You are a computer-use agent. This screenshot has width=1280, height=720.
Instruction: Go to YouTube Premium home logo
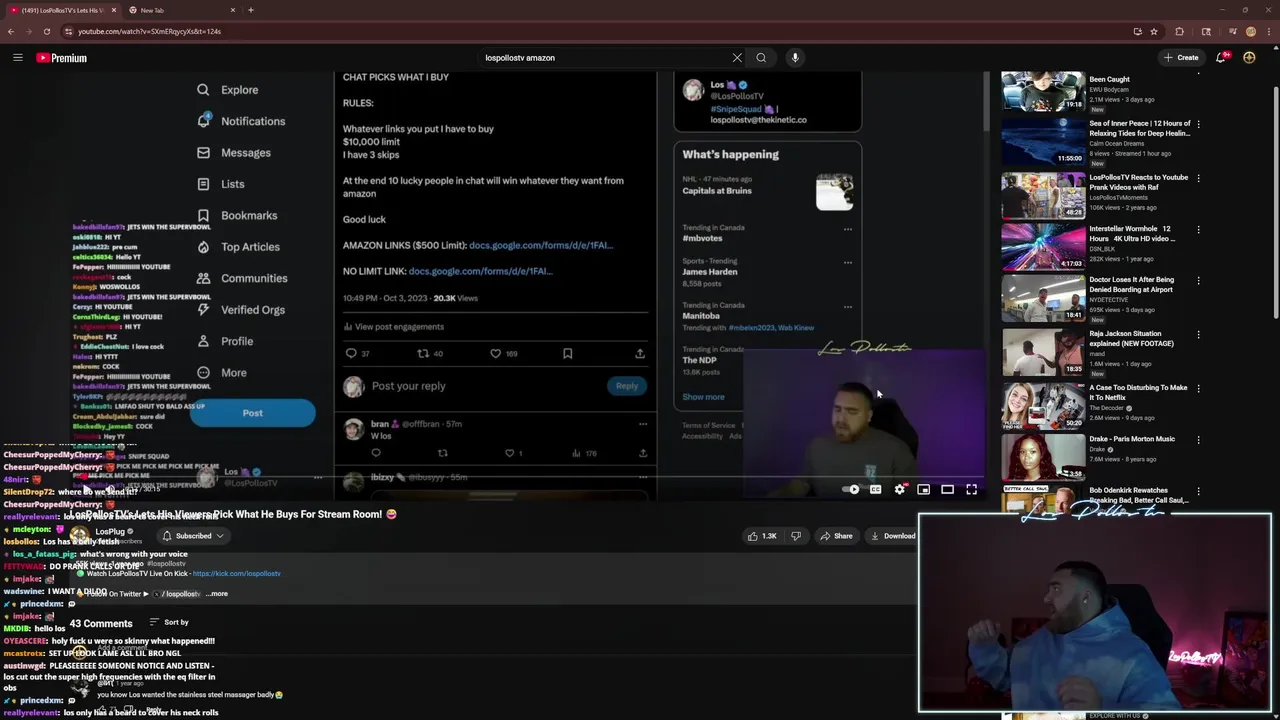tap(62, 58)
